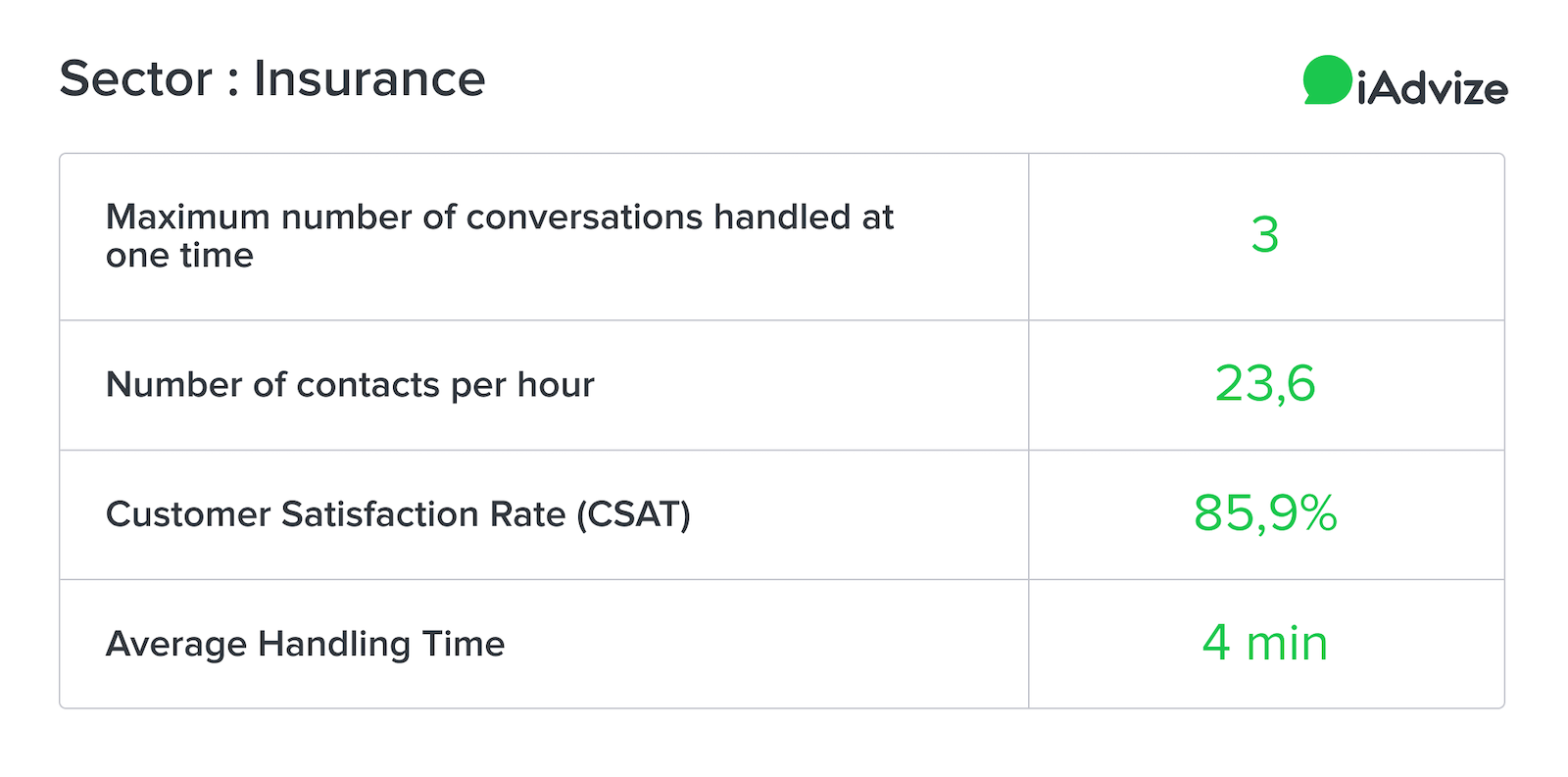Select the 'Customer Satisfaction Rate (CSAT)' label
The image size is (1568, 777).
coord(398,514)
